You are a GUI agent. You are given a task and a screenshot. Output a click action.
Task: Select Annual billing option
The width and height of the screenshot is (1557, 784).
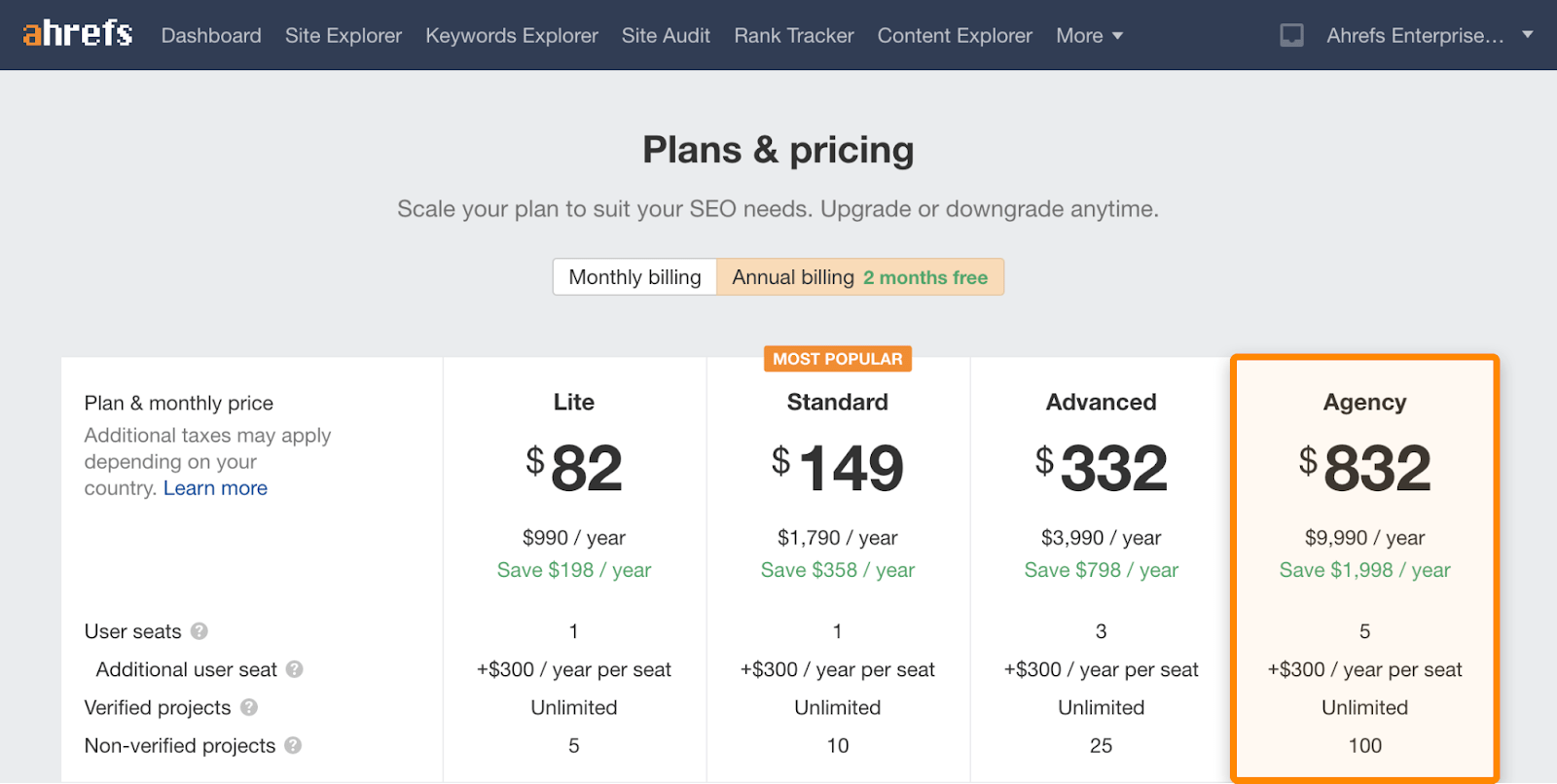tap(859, 277)
